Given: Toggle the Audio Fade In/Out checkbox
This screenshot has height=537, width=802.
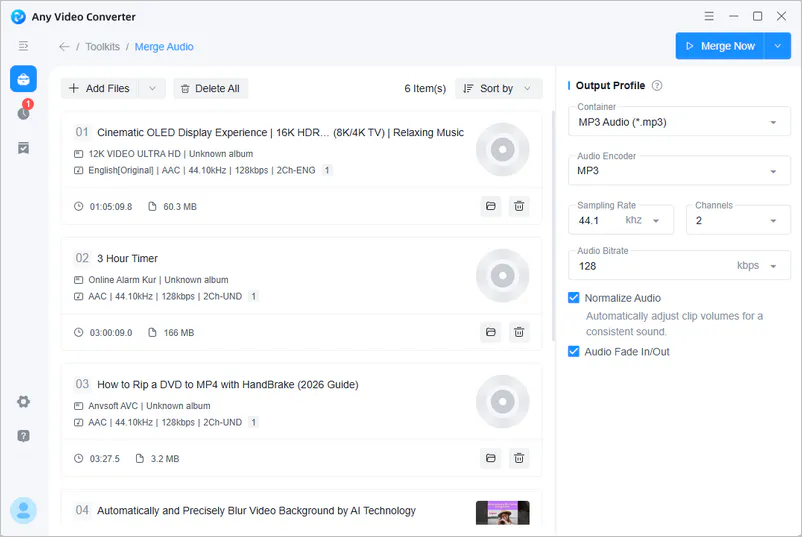Looking at the screenshot, I should [x=573, y=351].
